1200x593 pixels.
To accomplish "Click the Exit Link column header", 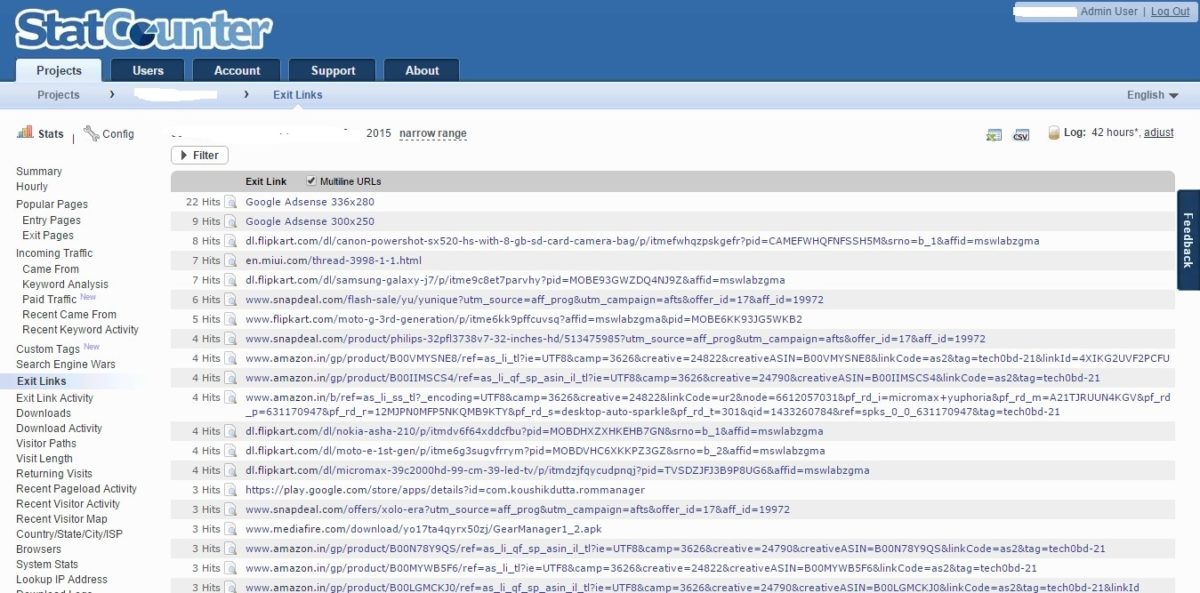I will click(x=266, y=182).
